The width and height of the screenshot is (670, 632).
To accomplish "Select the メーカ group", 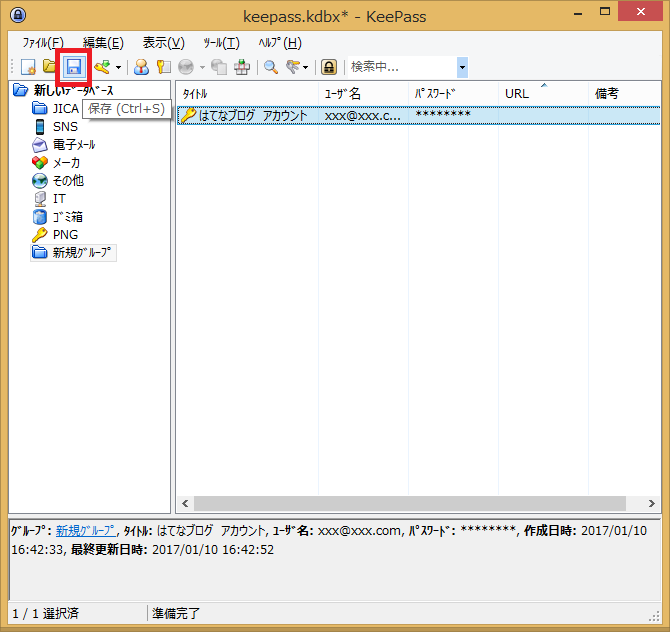I will point(66,162).
